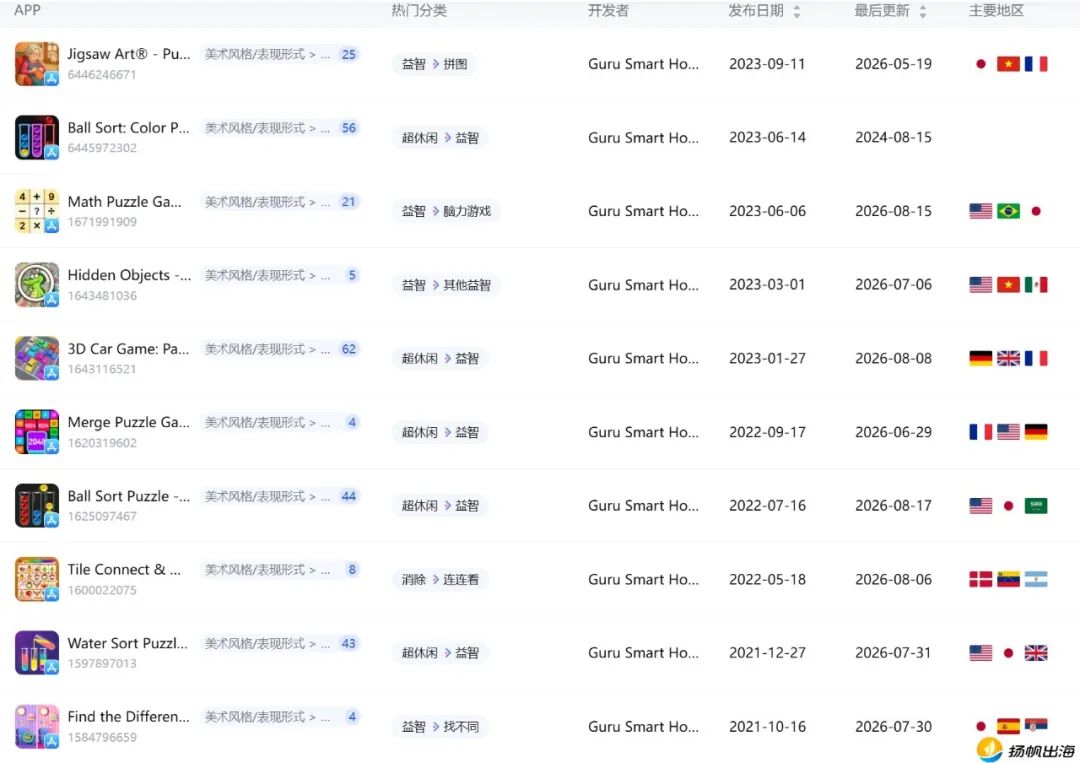Open the Tile Connect & ... app title
1080x763 pixels.
(124, 569)
